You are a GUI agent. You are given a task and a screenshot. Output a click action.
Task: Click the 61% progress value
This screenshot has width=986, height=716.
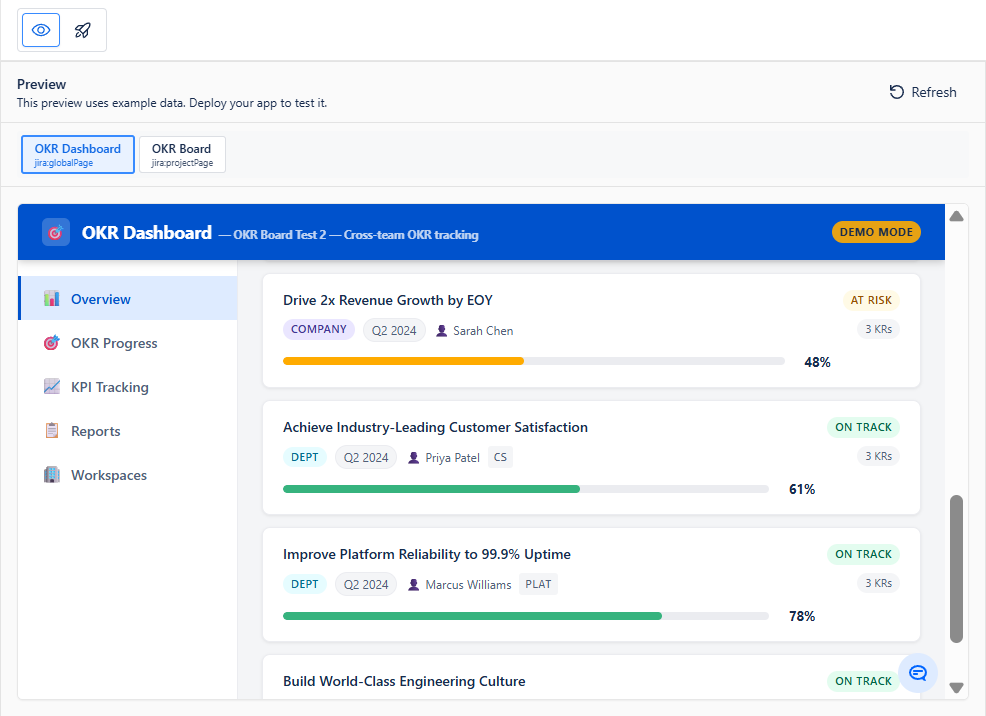click(802, 489)
